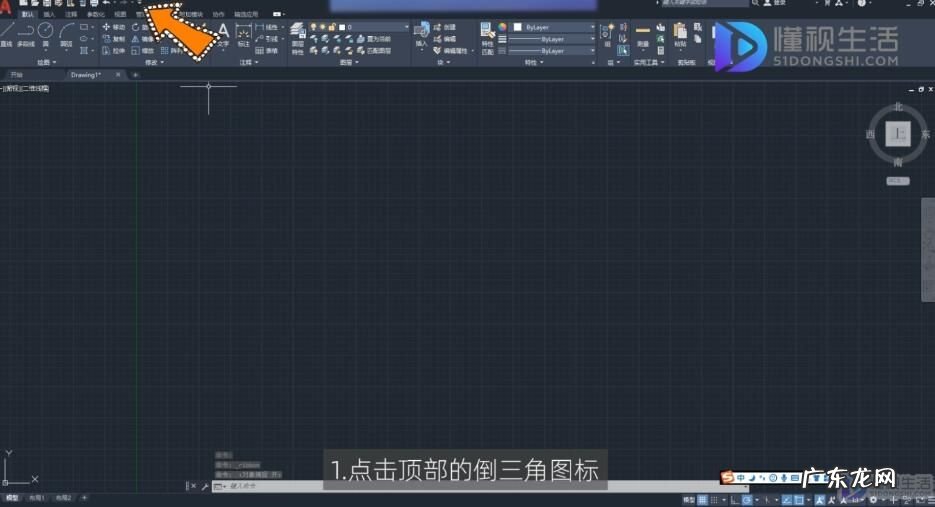
Task: Insert a Table (表格) annotation
Action: tap(267, 51)
